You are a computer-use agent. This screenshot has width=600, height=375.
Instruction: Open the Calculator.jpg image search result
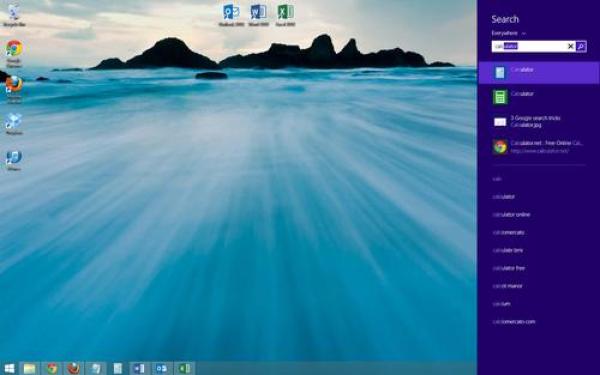(x=539, y=122)
